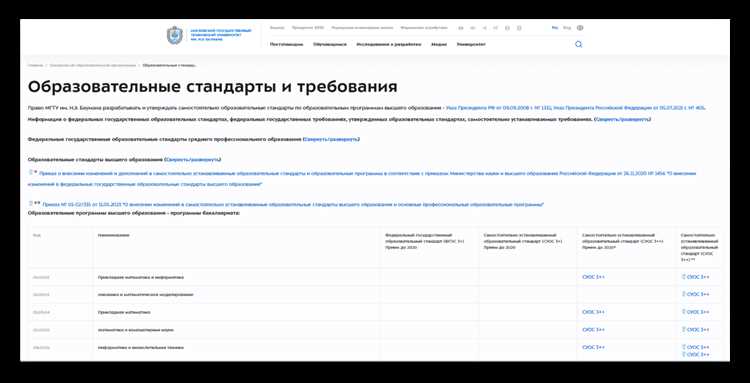Screen dimensions: 750x383
Task: Click the row name Прикладная математика и информатика
Action: click(141, 277)
